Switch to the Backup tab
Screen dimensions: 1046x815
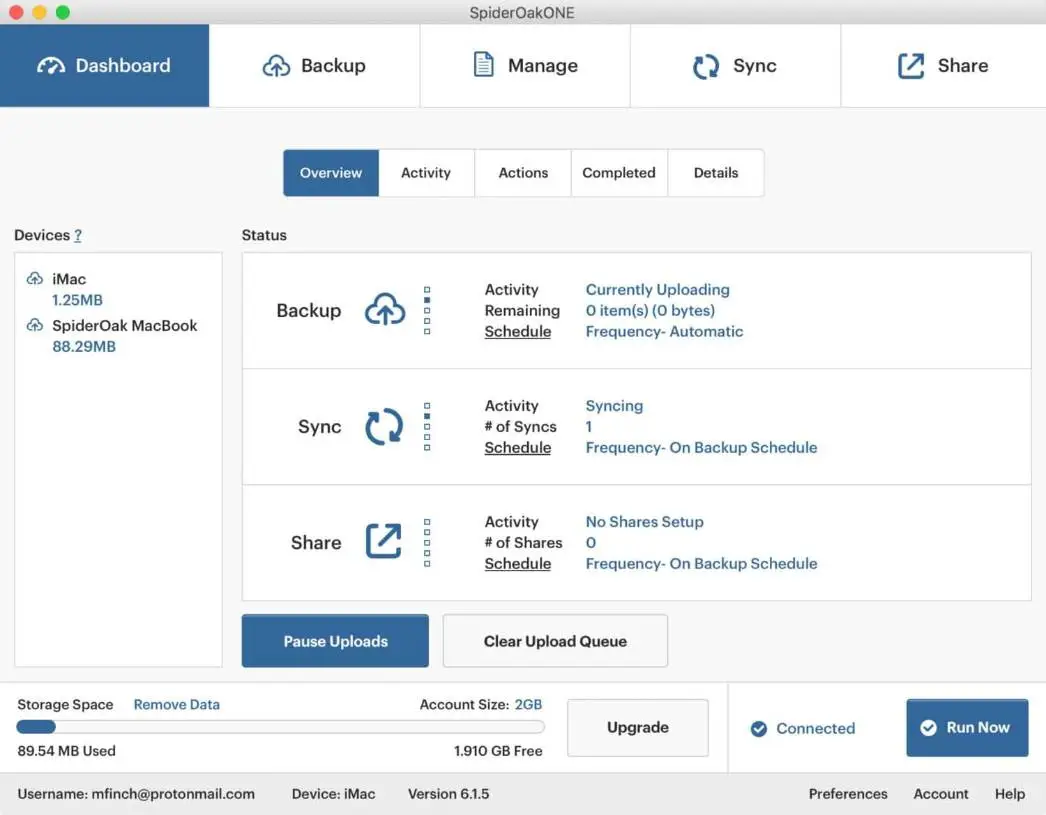314,65
